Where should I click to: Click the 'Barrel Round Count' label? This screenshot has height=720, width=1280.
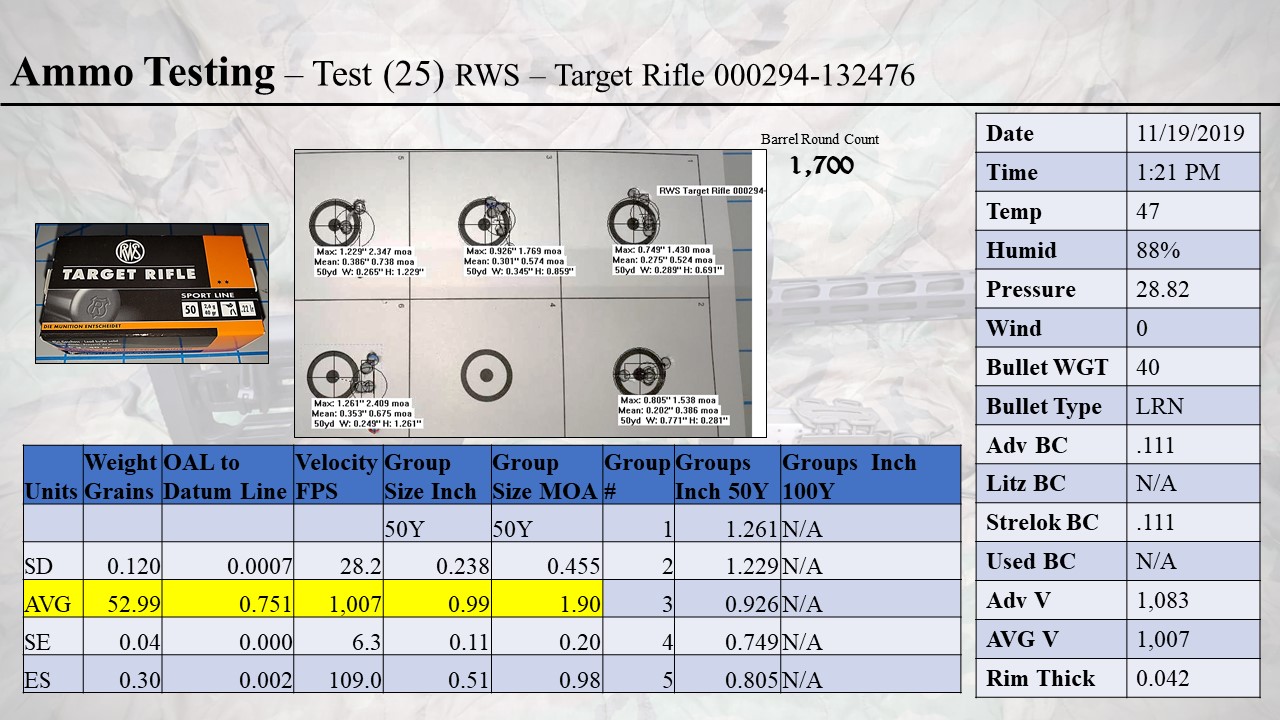(820, 139)
